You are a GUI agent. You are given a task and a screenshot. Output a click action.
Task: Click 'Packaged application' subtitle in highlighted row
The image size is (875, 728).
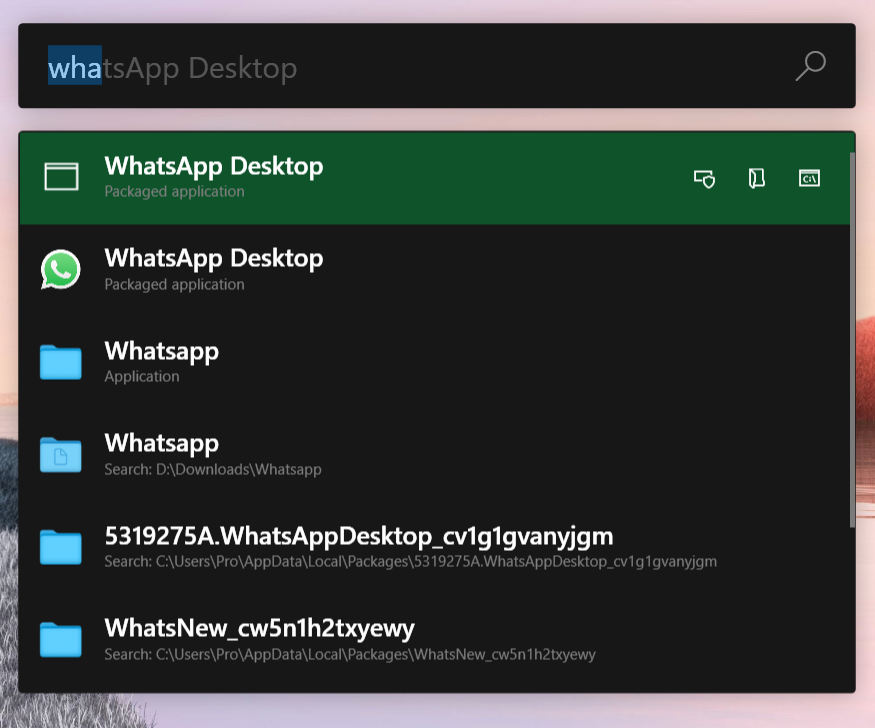174,191
